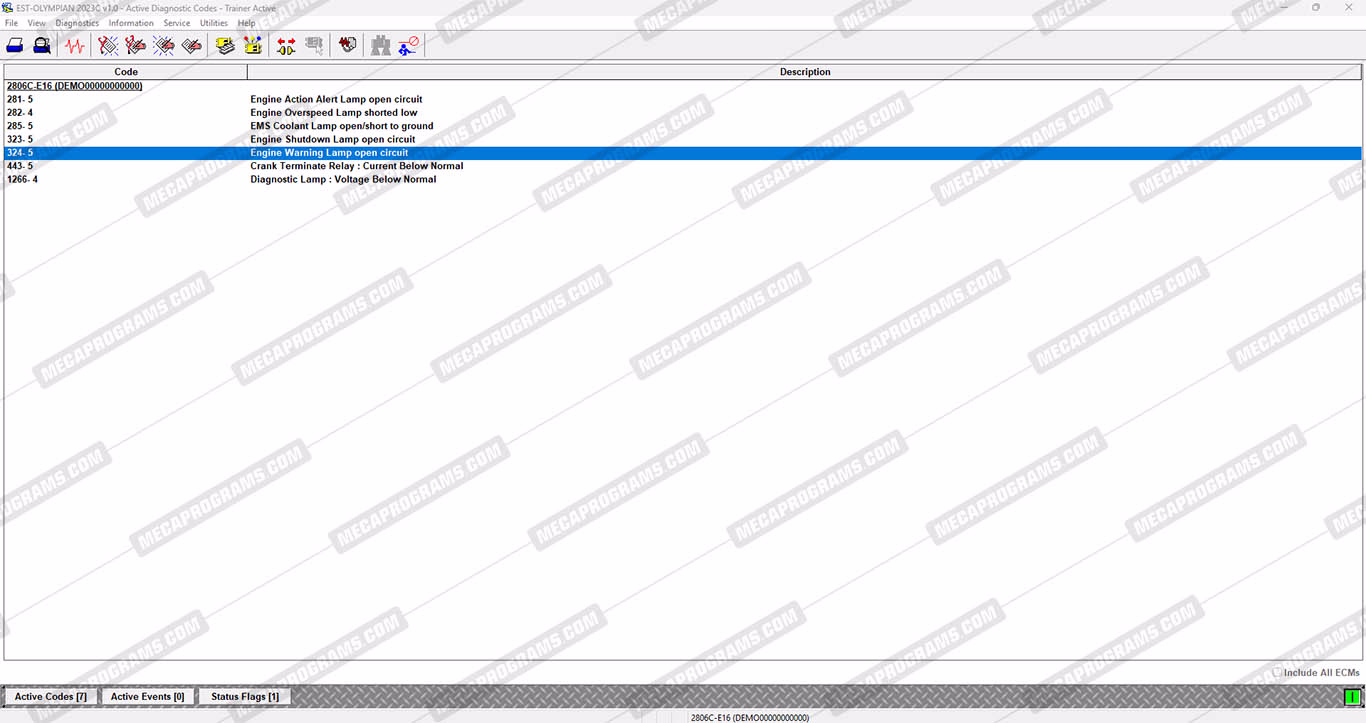
Task: Click the Code column header
Action: click(x=126, y=72)
